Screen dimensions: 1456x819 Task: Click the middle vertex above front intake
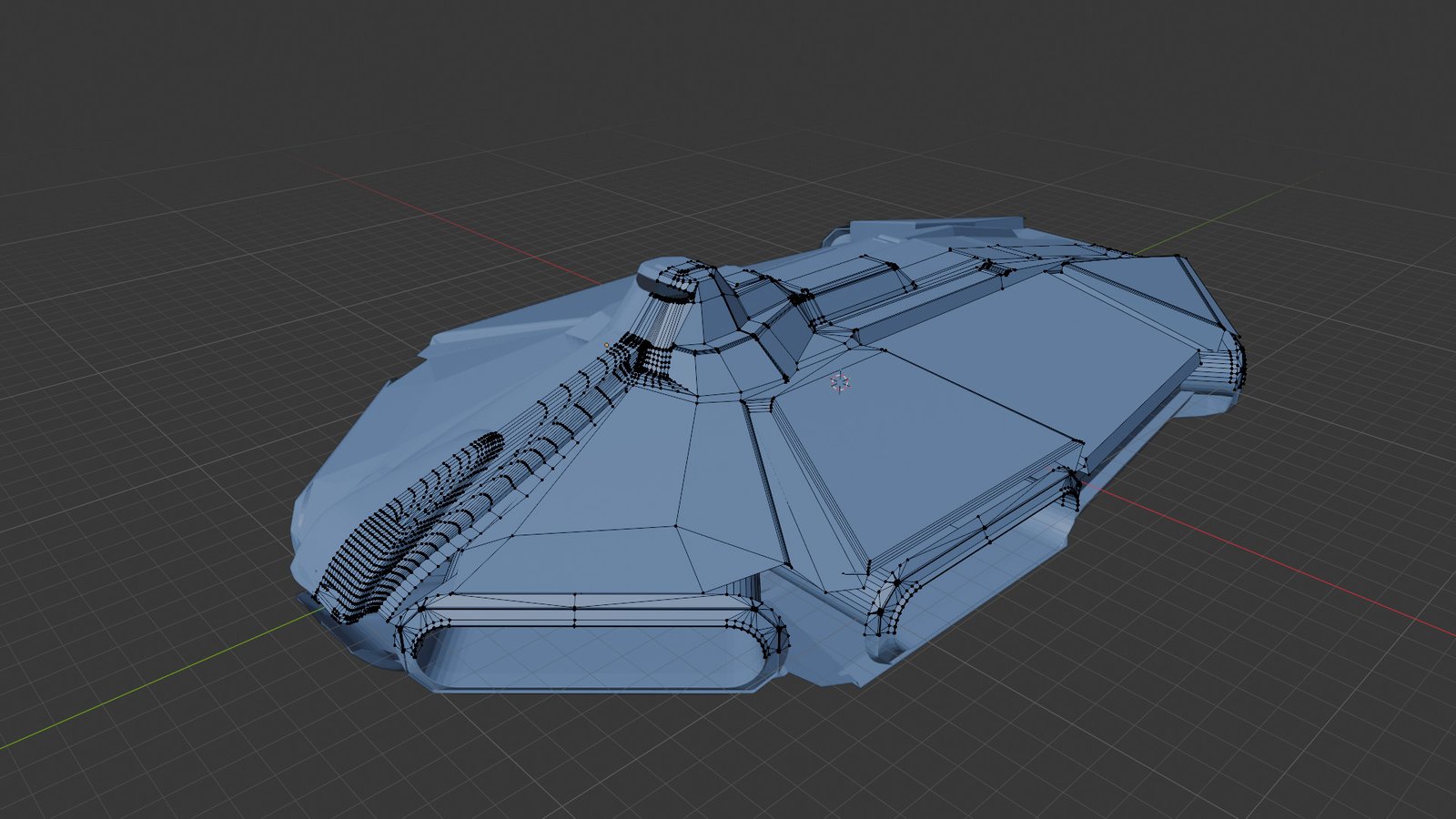575,609
